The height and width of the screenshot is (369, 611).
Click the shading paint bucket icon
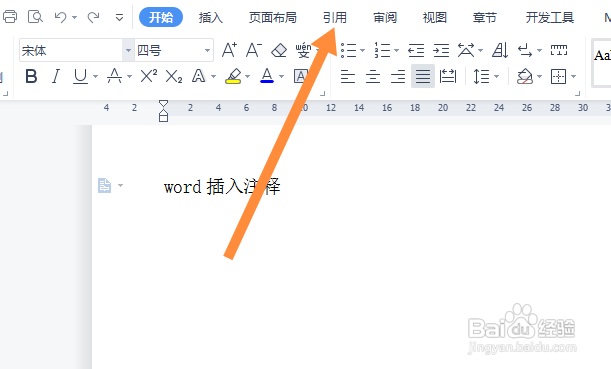click(x=524, y=76)
